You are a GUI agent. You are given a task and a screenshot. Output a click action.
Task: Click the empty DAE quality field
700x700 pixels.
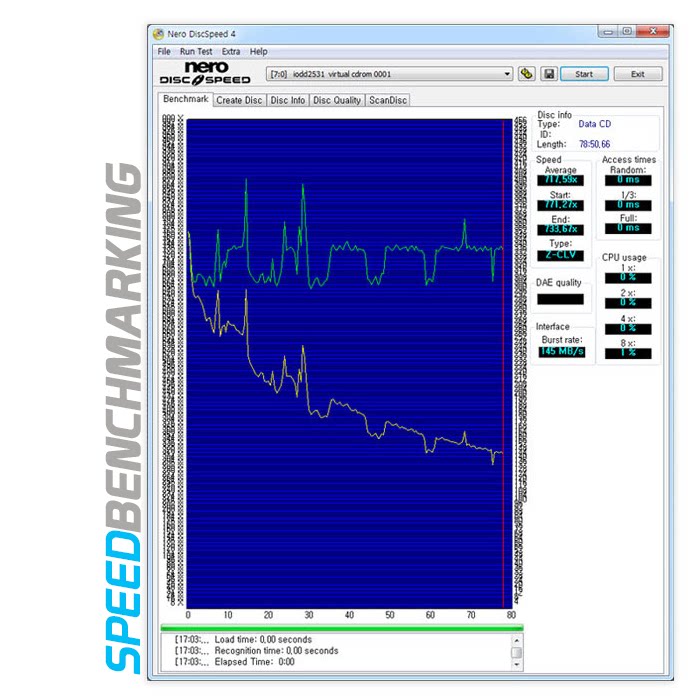click(x=560, y=299)
